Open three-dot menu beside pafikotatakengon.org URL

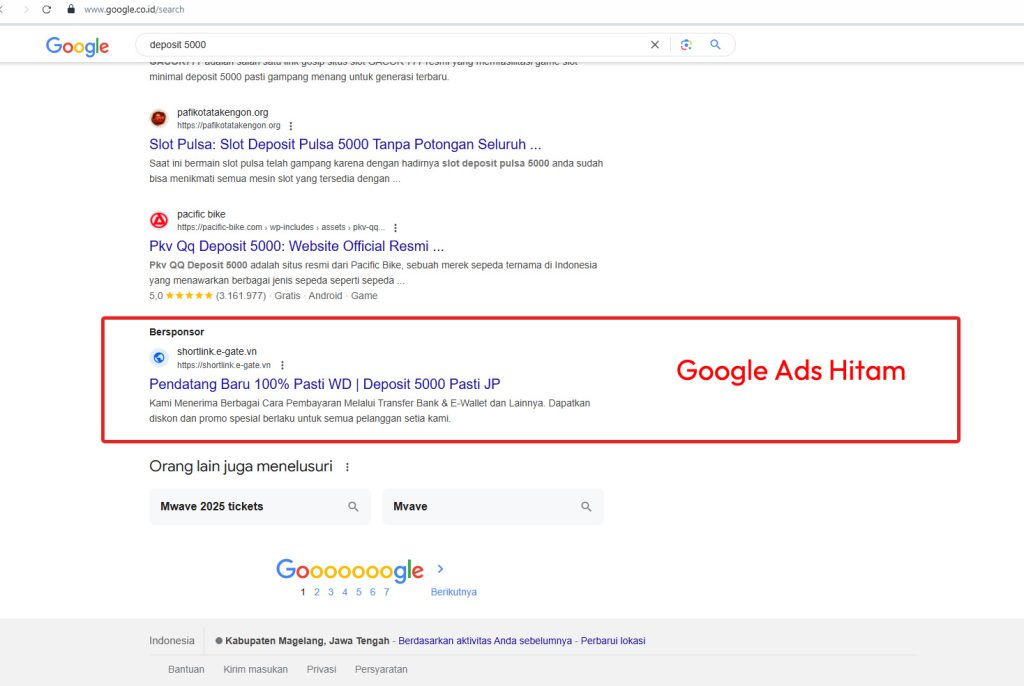tap(291, 126)
